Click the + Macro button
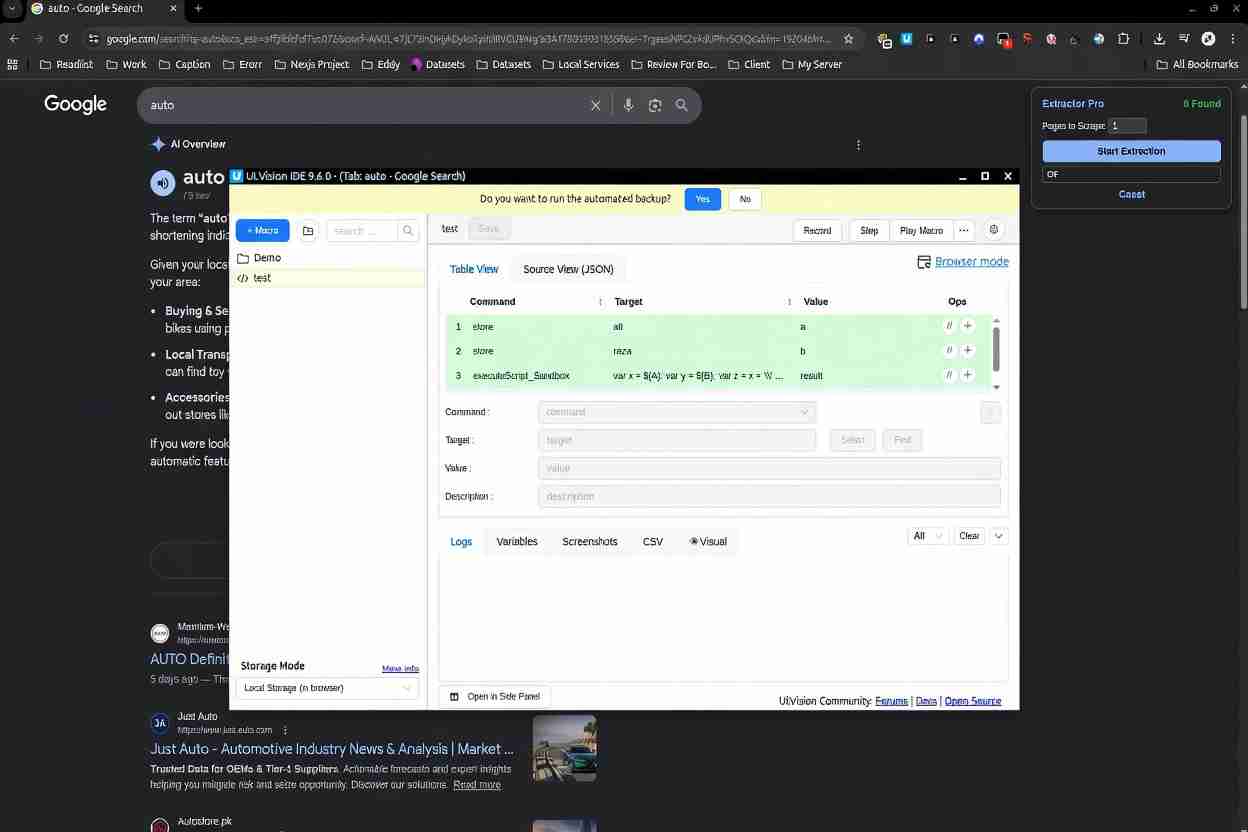This screenshot has width=1248, height=832. tap(263, 231)
